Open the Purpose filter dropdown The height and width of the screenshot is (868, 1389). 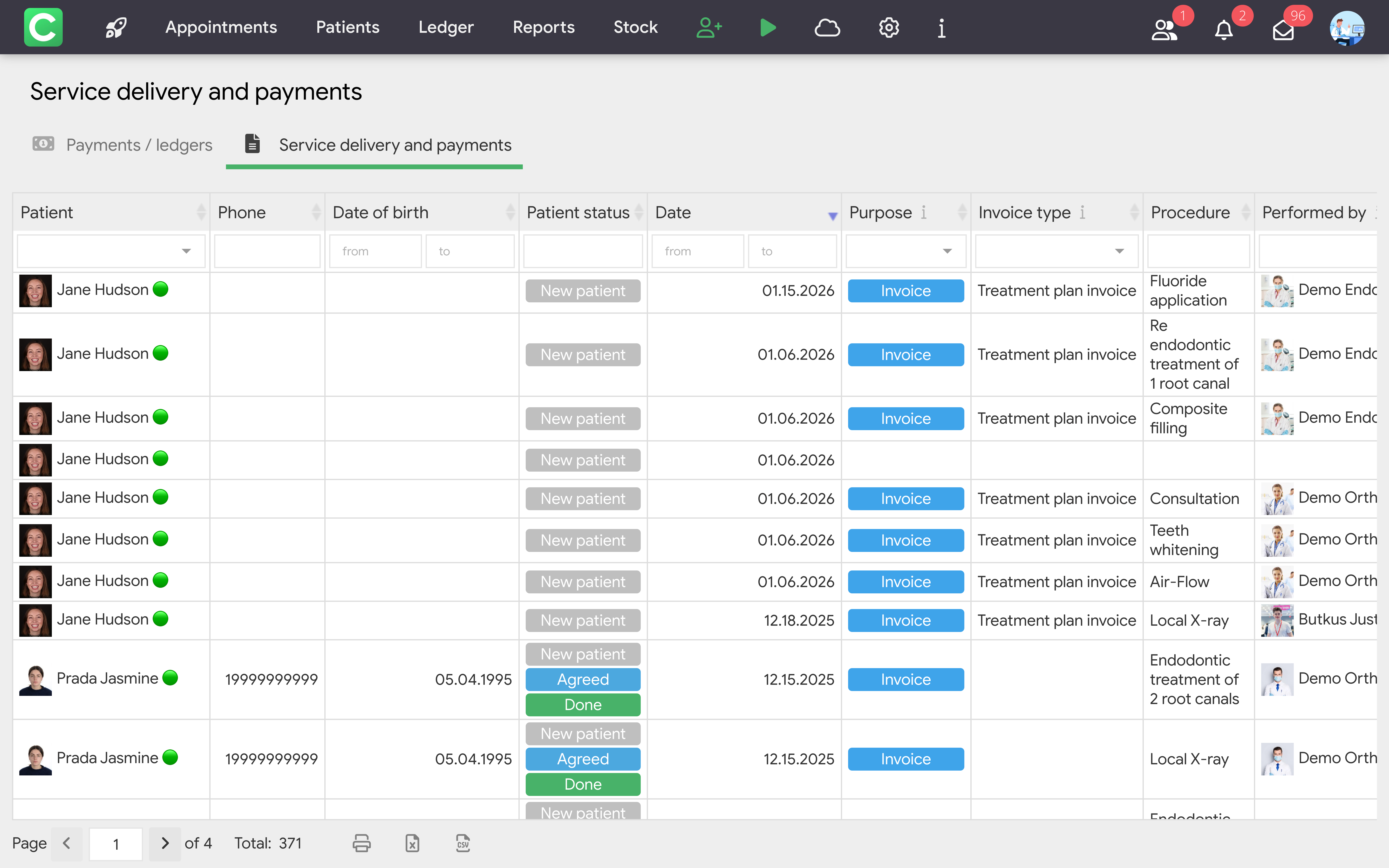point(947,251)
